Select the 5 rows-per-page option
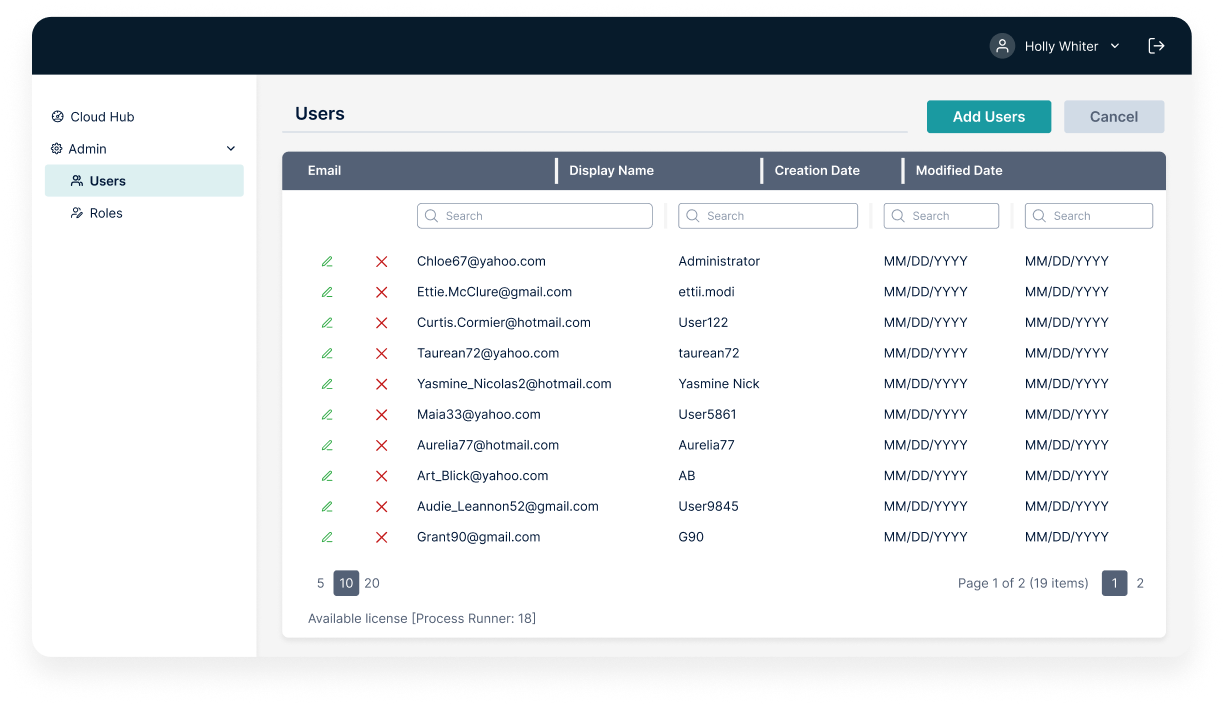Viewport: 1224px width, 705px height. (320, 583)
